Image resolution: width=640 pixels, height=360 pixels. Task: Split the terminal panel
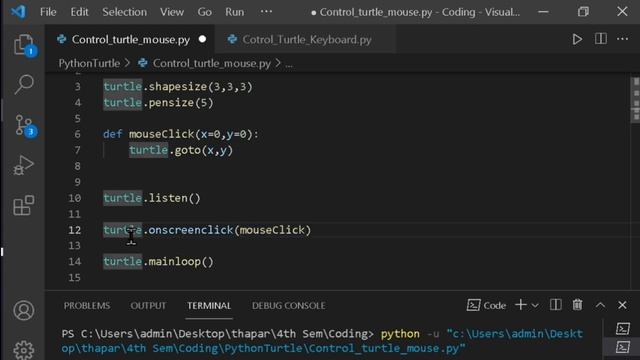coord(556,305)
